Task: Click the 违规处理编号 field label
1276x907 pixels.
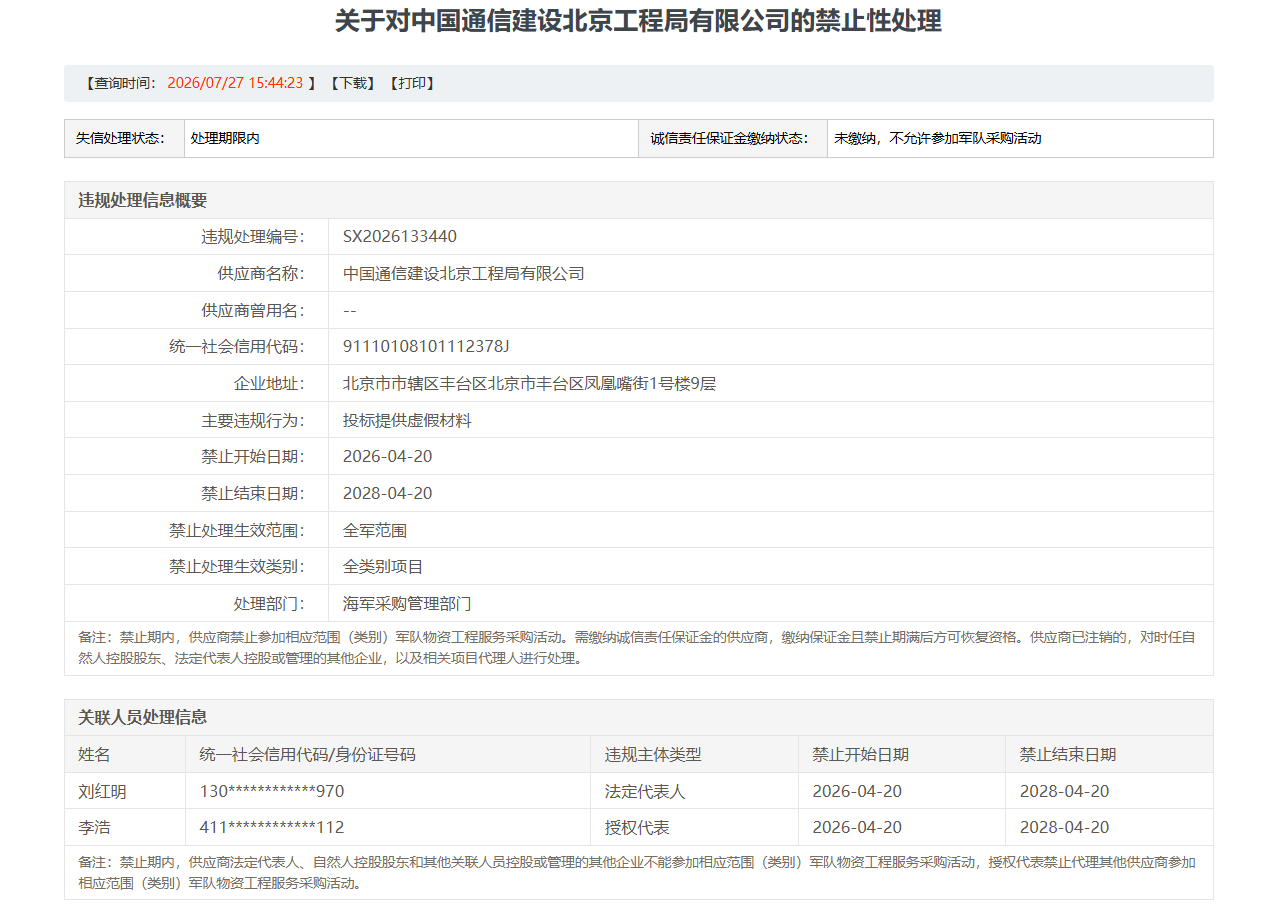Action: pyautogui.click(x=253, y=237)
